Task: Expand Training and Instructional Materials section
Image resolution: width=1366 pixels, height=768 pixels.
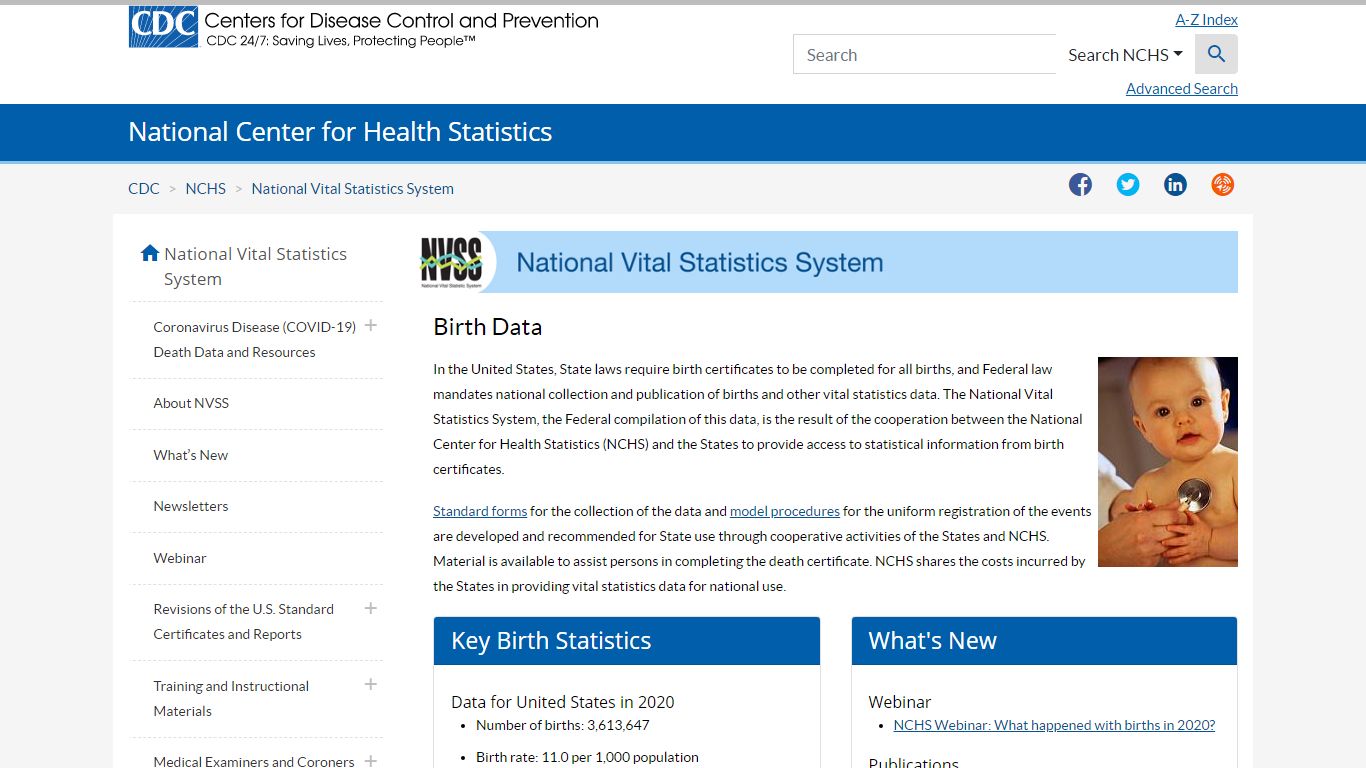Action: click(370, 684)
